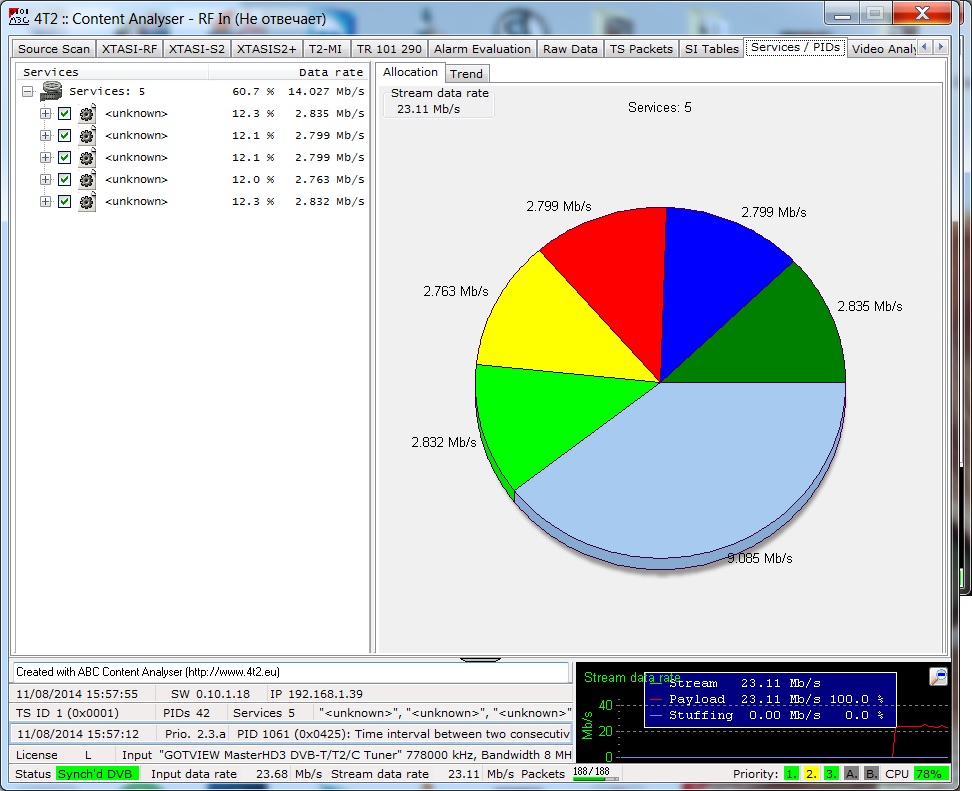
Task: Expand the 2.835 Mb/s service node
Action: (45, 113)
